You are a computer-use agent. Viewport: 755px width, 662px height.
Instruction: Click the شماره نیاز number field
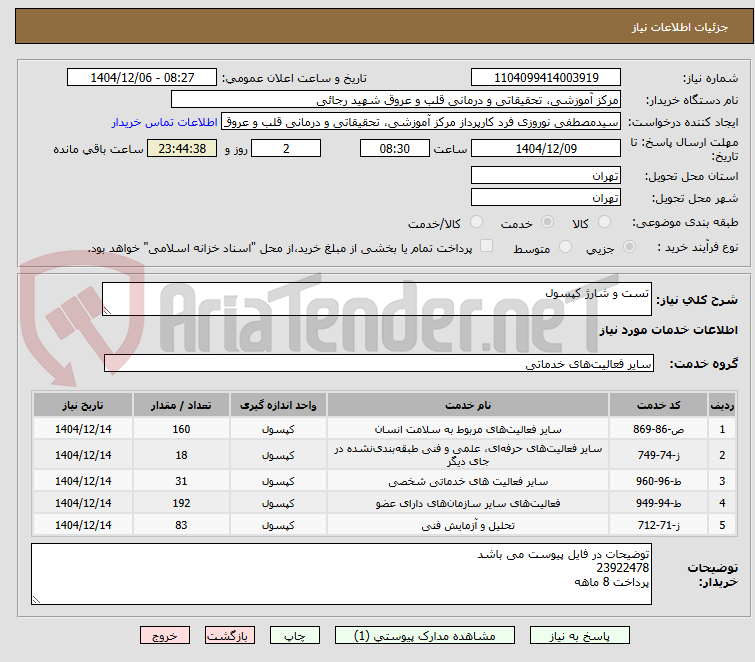tap(546, 78)
